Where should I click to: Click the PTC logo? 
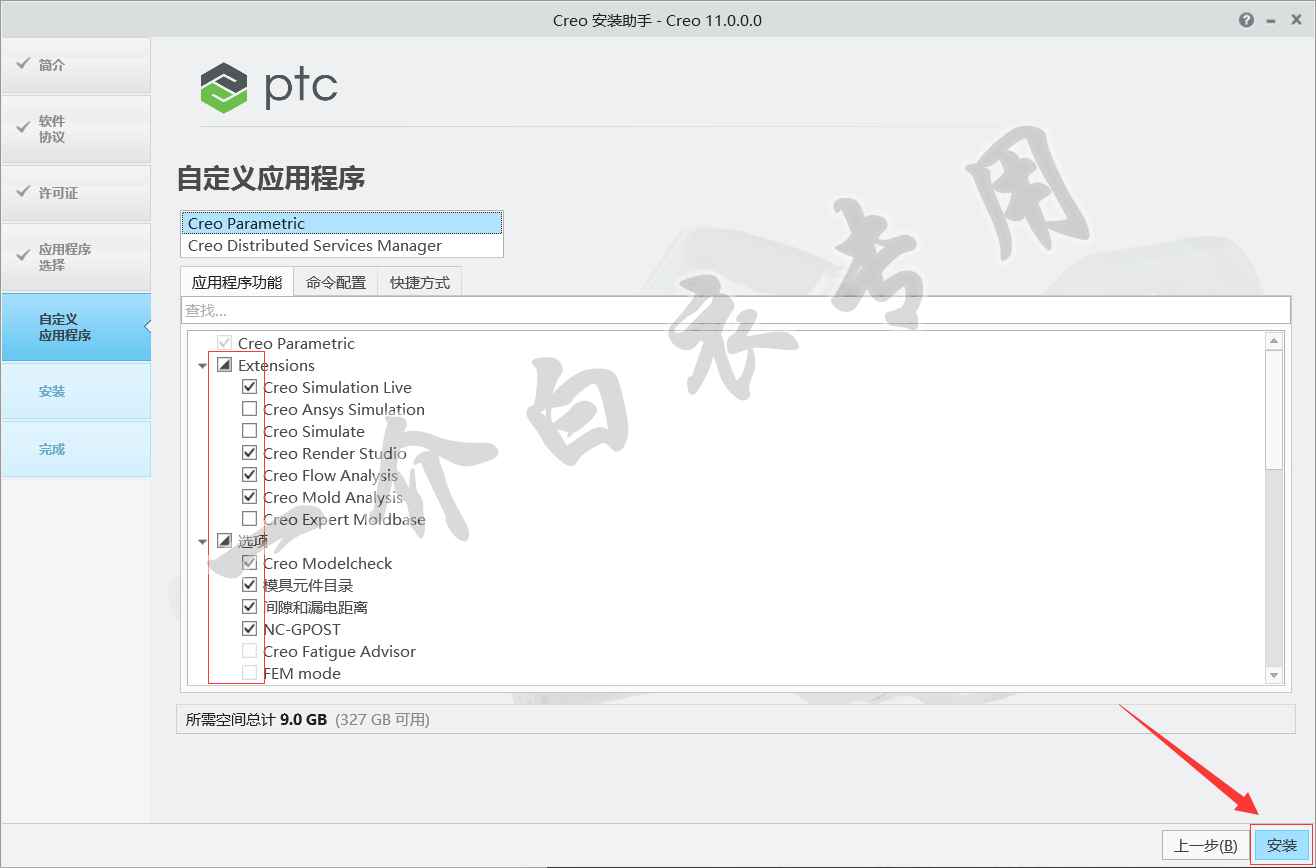coord(269,87)
